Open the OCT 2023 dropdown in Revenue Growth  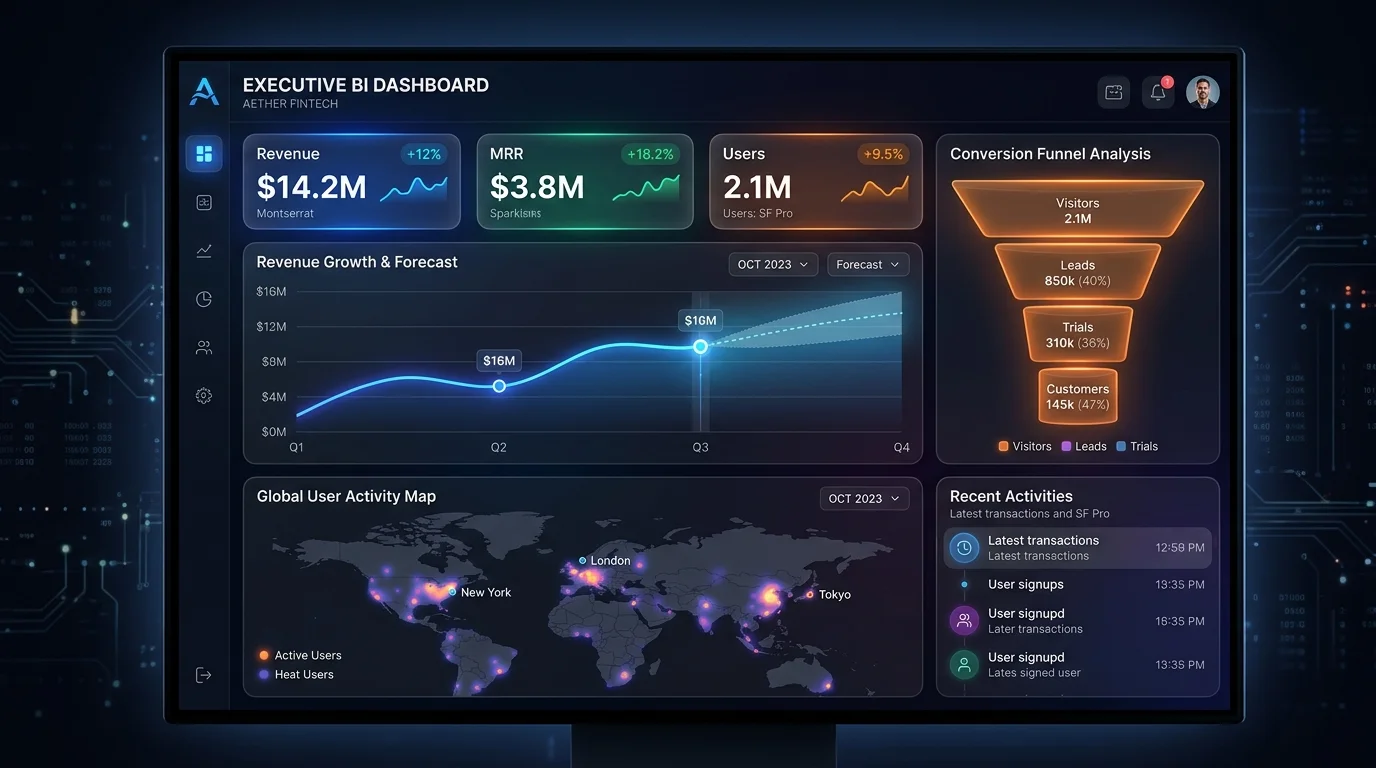773,264
